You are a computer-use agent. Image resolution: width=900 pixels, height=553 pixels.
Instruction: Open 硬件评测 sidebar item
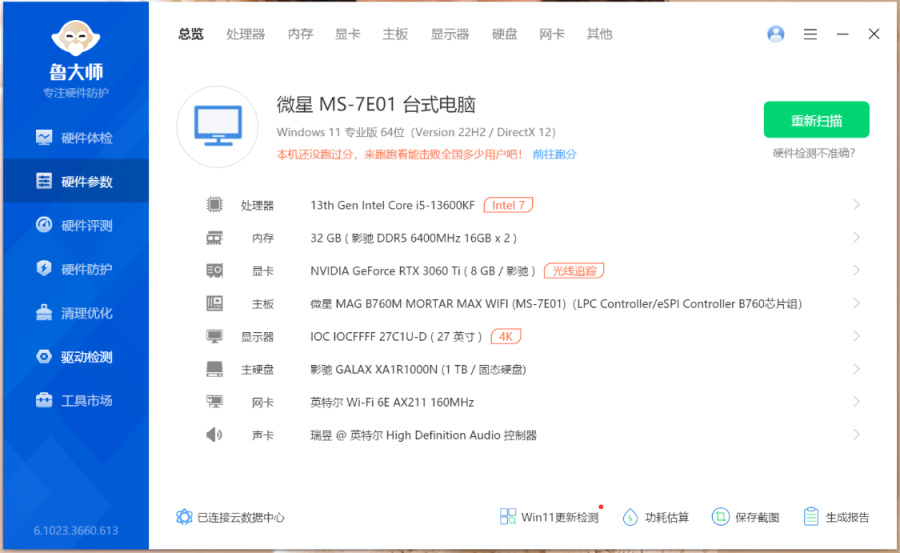click(x=75, y=225)
